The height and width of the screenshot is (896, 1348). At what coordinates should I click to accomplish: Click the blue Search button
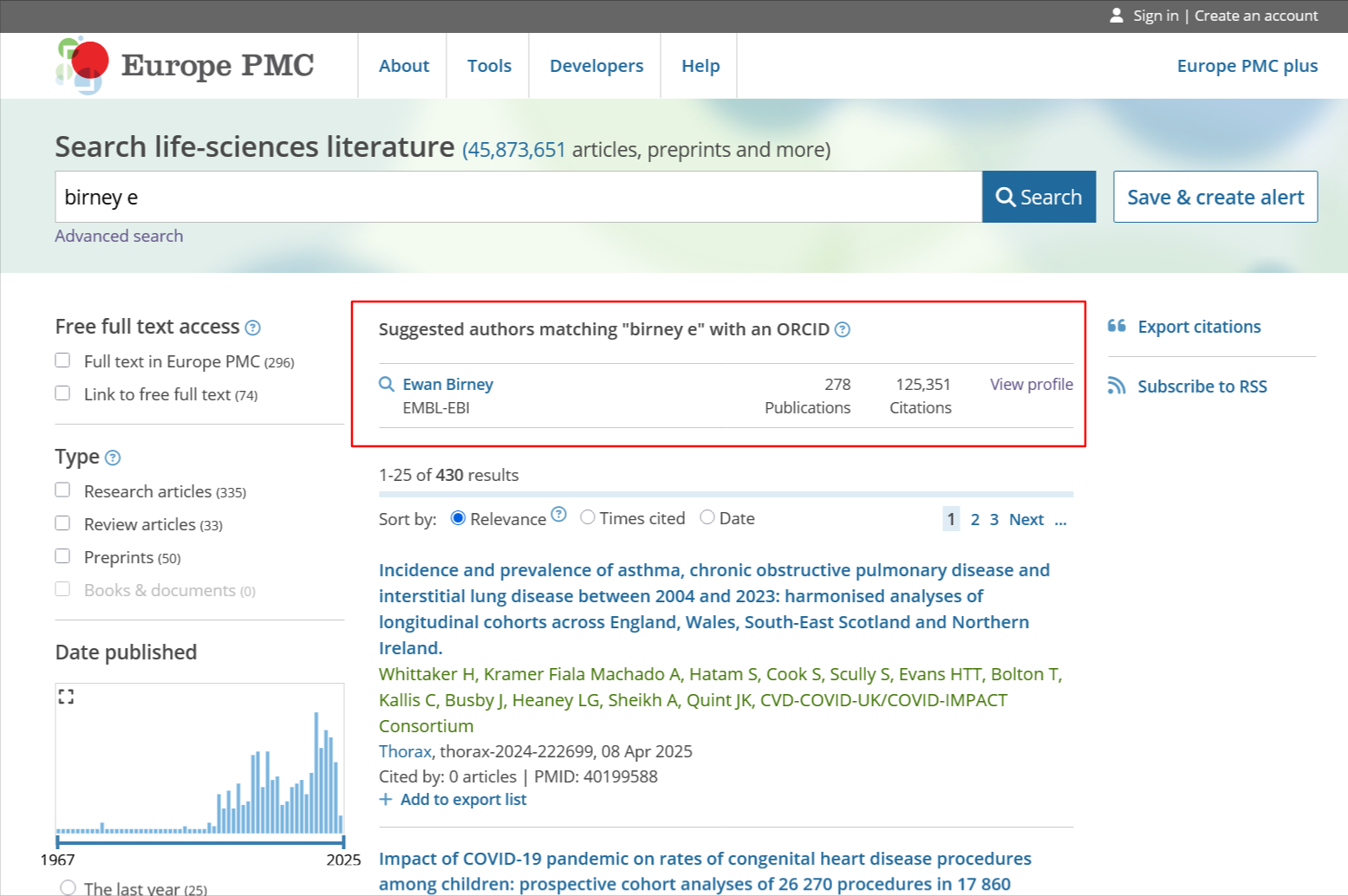[x=1039, y=197]
